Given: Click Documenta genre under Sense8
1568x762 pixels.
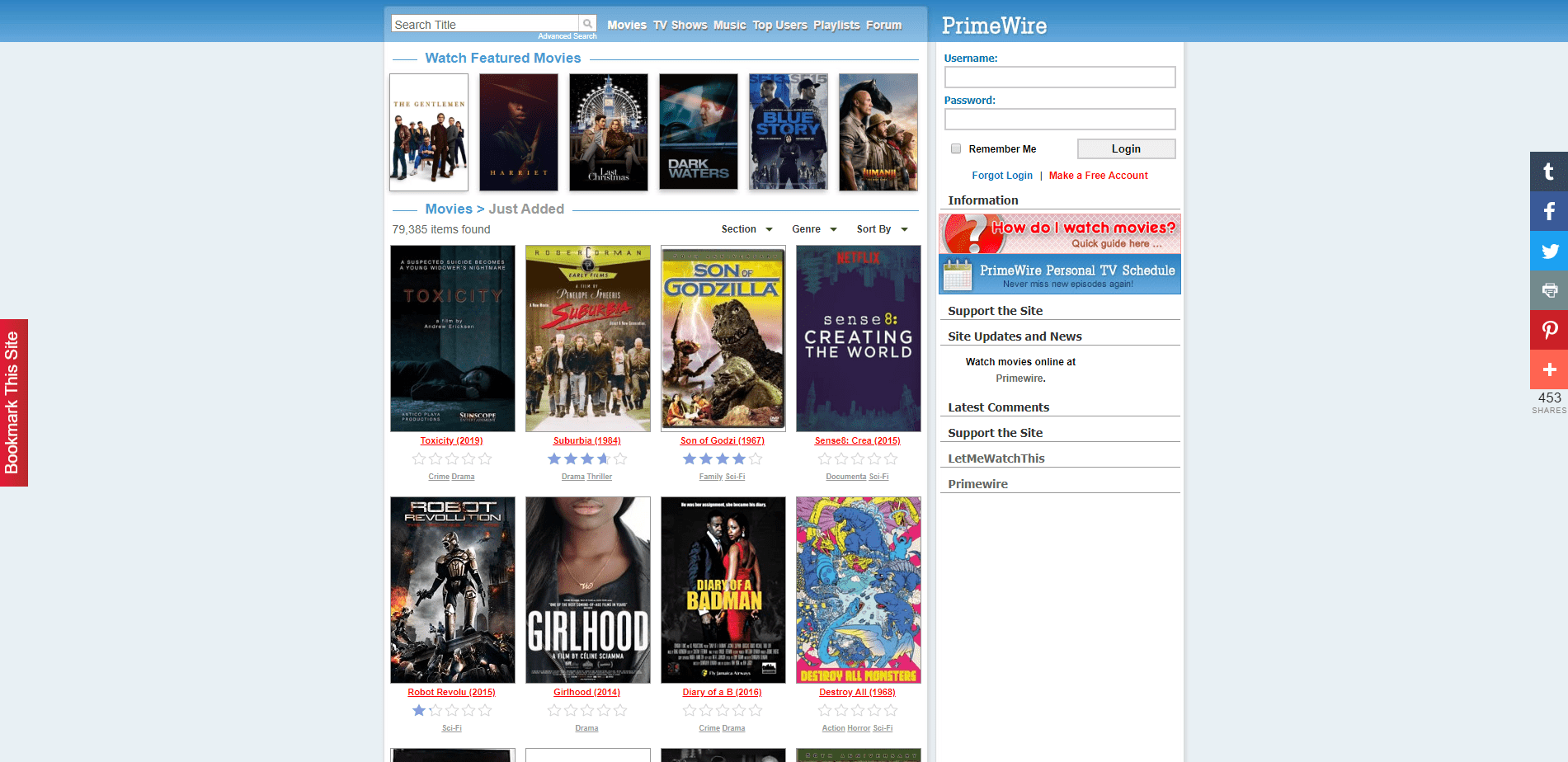Looking at the screenshot, I should pos(846,477).
